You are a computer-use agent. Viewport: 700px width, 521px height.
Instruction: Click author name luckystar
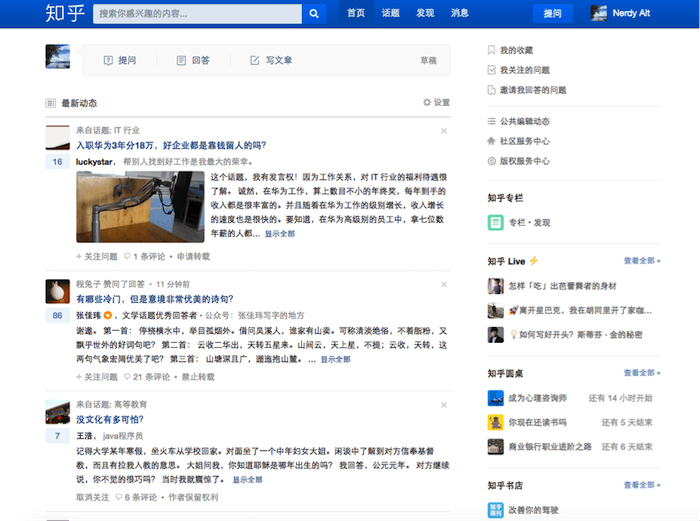[94, 162]
